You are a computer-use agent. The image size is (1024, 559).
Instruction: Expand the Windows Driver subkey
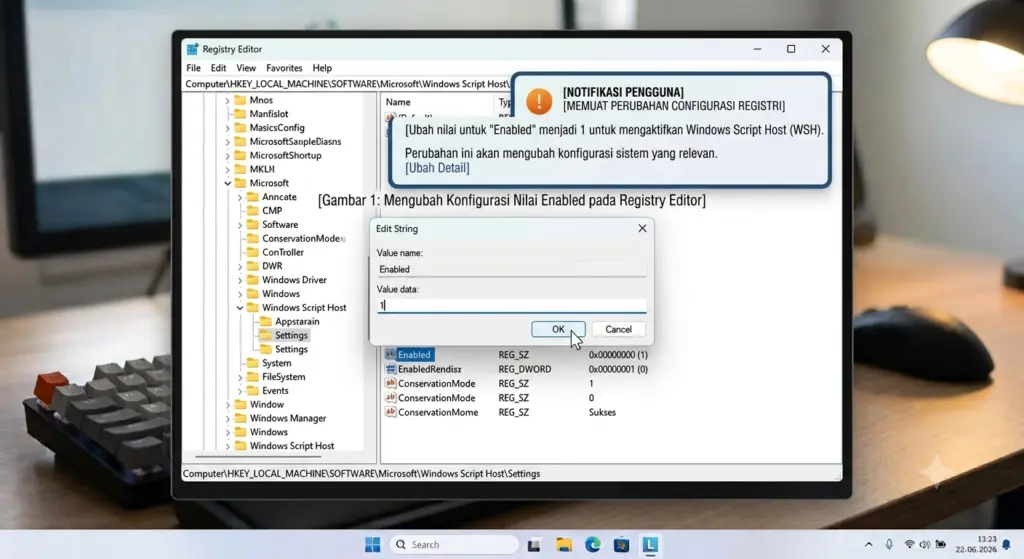coord(240,280)
